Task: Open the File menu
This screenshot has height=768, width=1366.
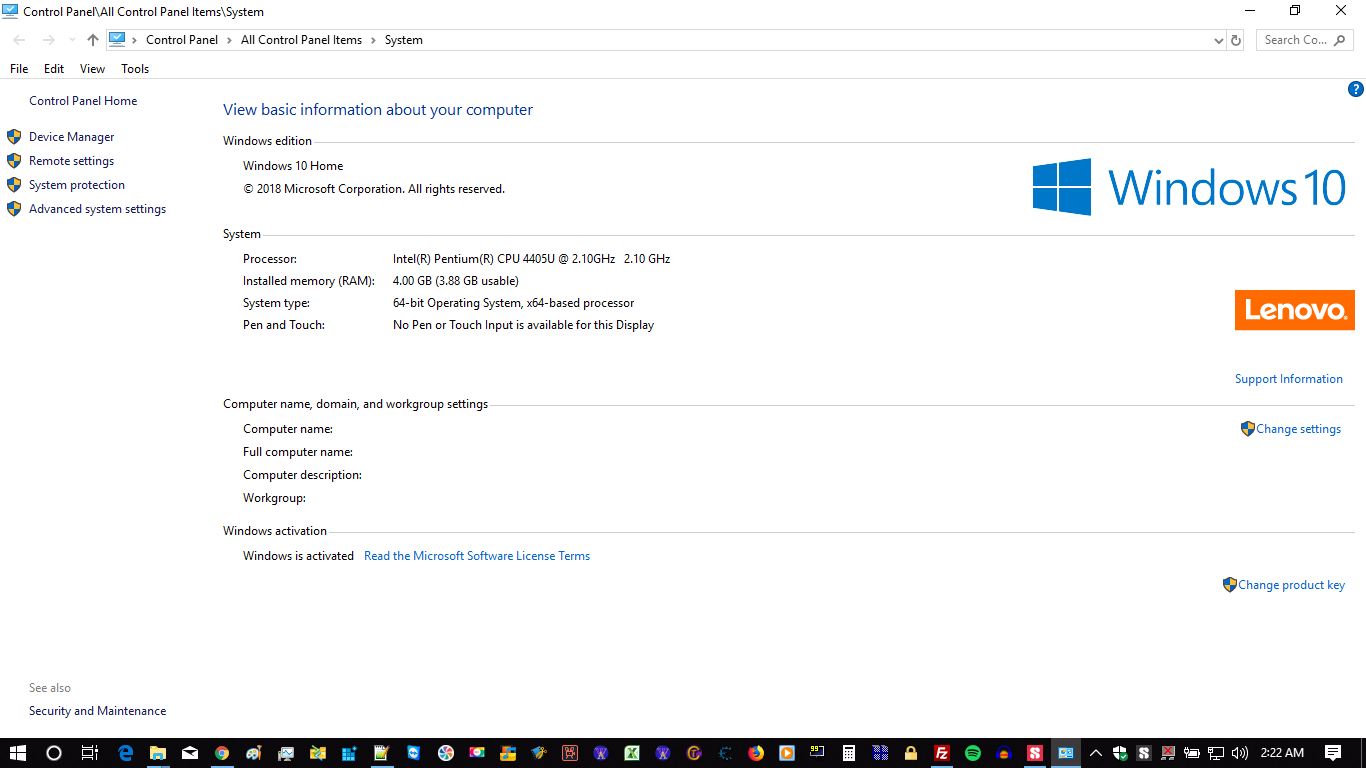Action: point(19,69)
